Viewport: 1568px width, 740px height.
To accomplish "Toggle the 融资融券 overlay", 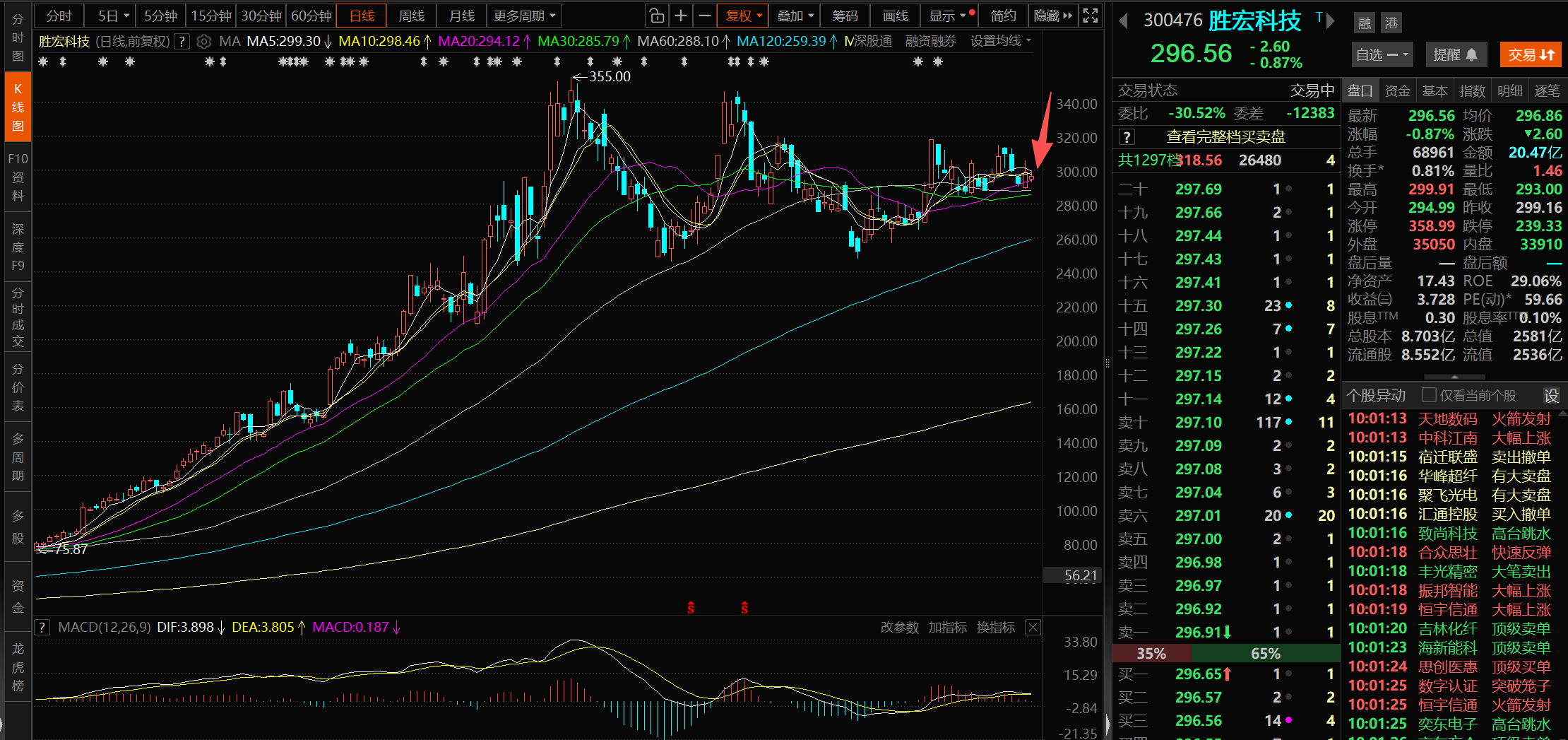I will click(x=931, y=42).
